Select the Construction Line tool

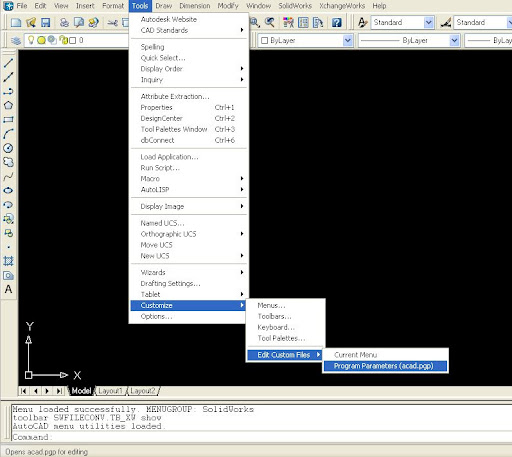[x=8, y=77]
